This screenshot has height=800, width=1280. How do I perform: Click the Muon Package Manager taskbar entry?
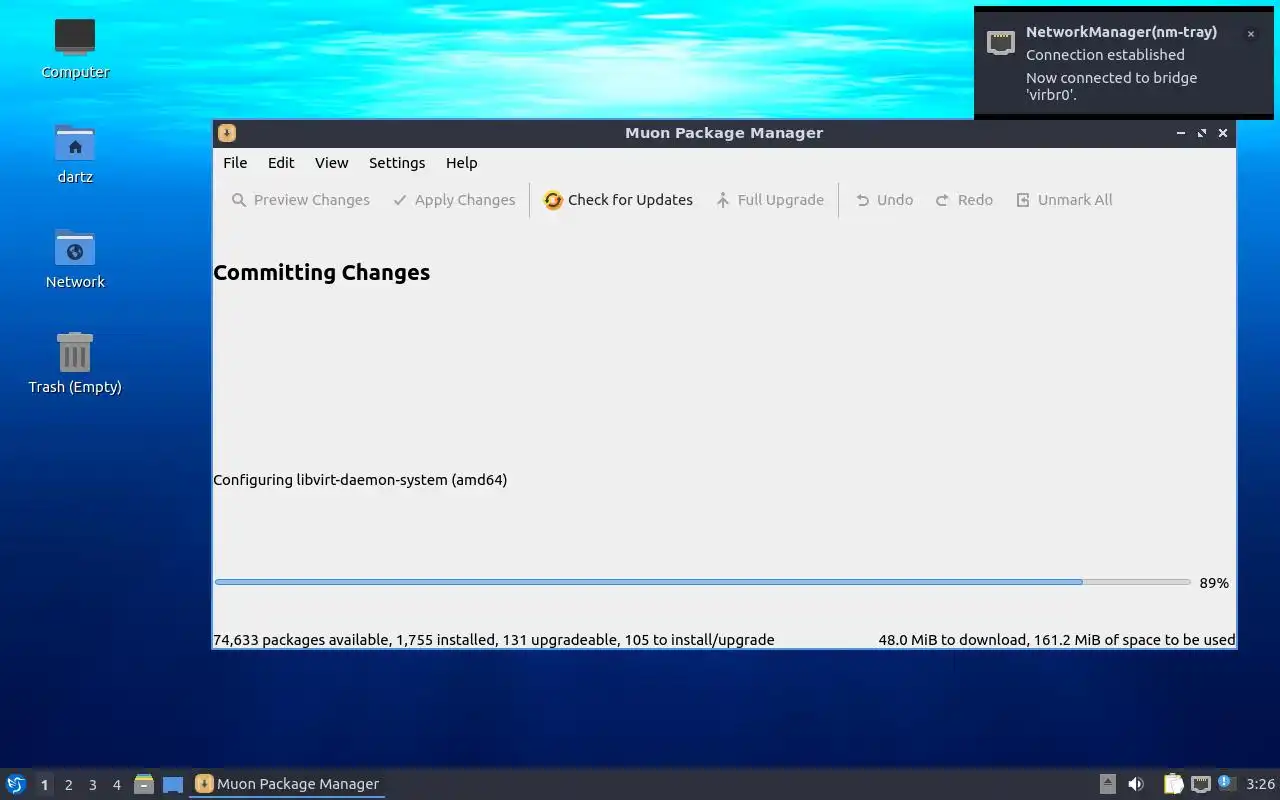pos(287,784)
